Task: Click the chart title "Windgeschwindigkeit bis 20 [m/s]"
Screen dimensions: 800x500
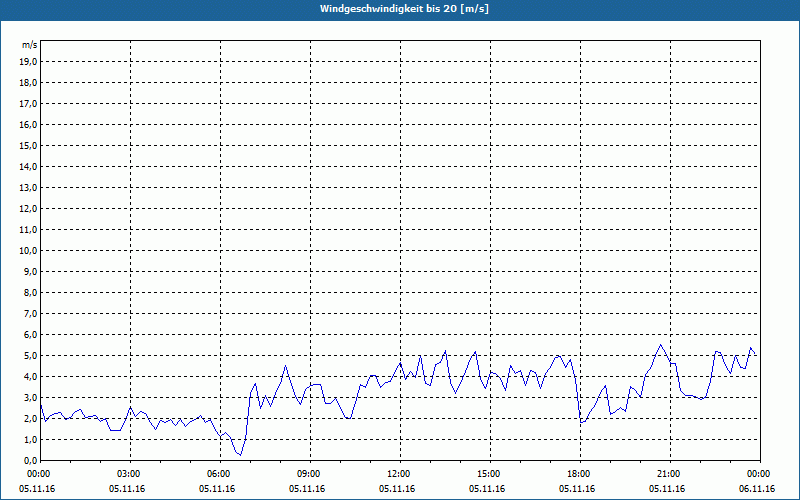Action: tap(404, 9)
